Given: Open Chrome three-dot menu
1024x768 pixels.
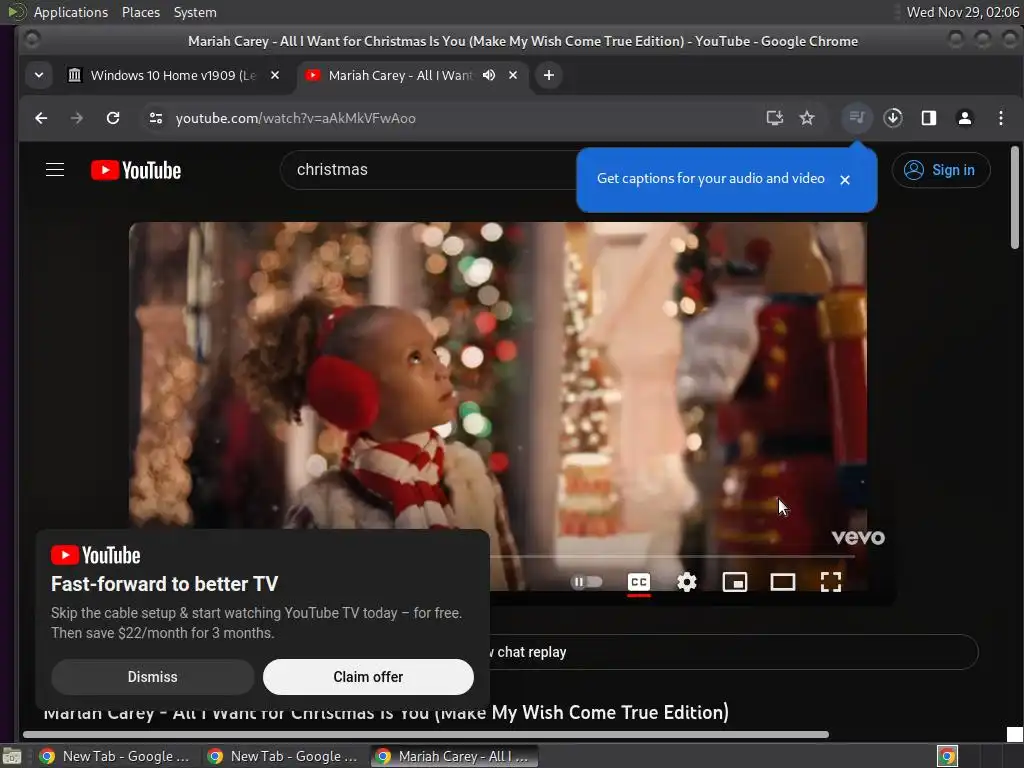Looking at the screenshot, I should click(x=1000, y=118).
